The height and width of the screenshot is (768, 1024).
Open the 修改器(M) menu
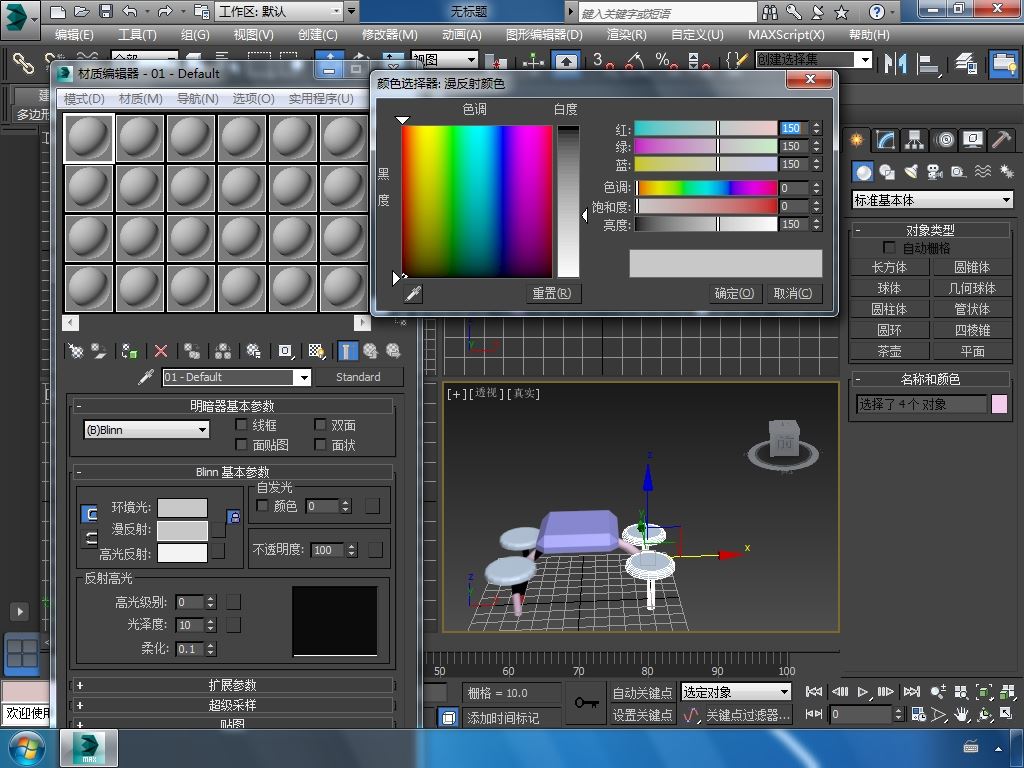coord(389,35)
